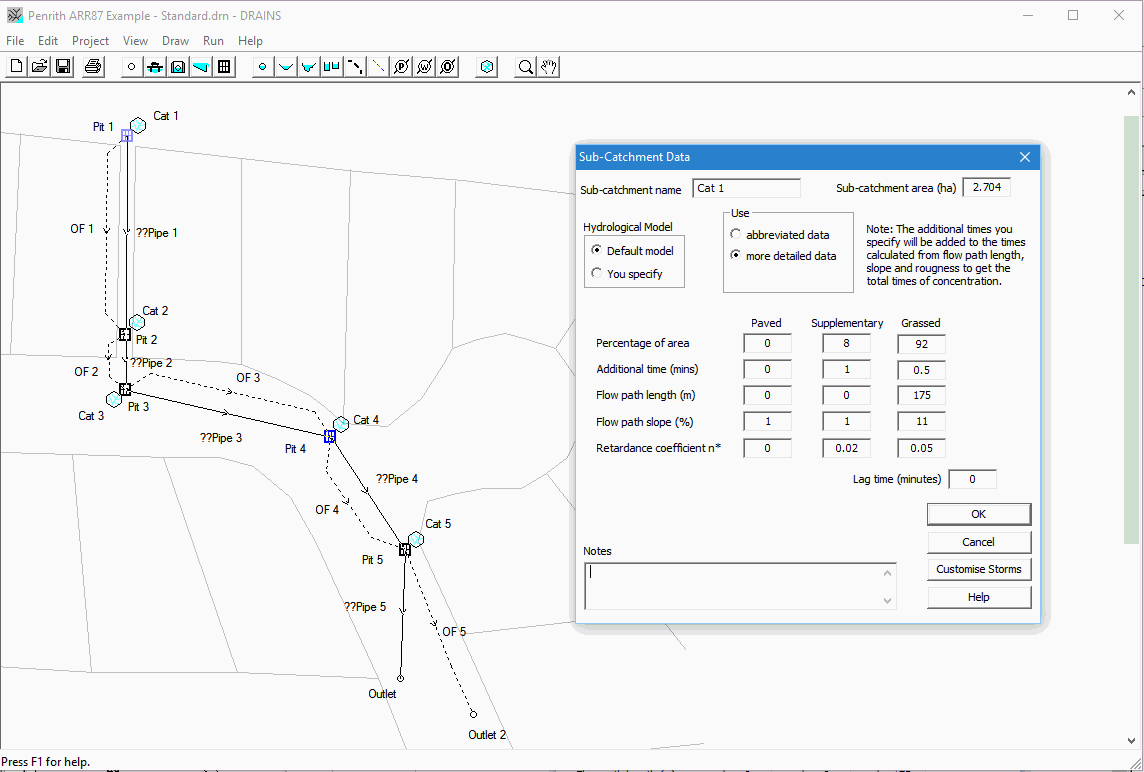Select the dashed overflow route tool
Viewport: 1144px width, 772px height.
(x=355, y=67)
